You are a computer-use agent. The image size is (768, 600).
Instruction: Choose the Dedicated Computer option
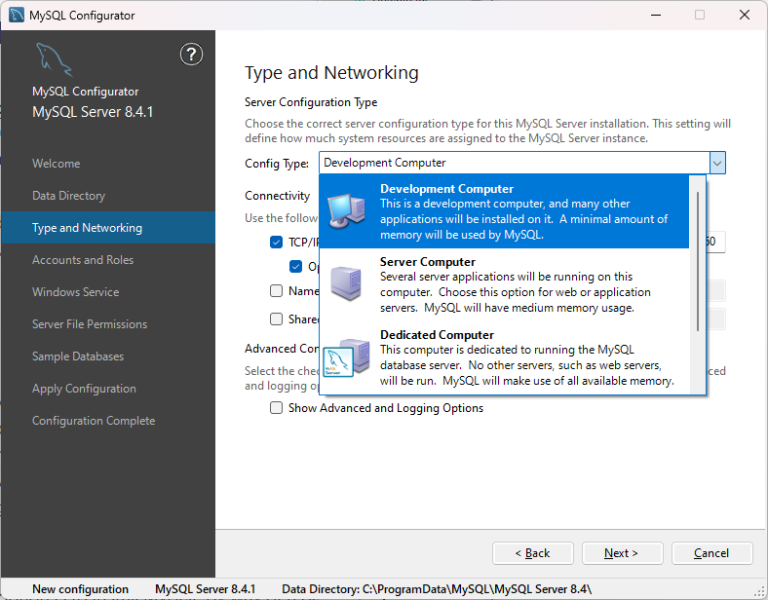click(504, 358)
